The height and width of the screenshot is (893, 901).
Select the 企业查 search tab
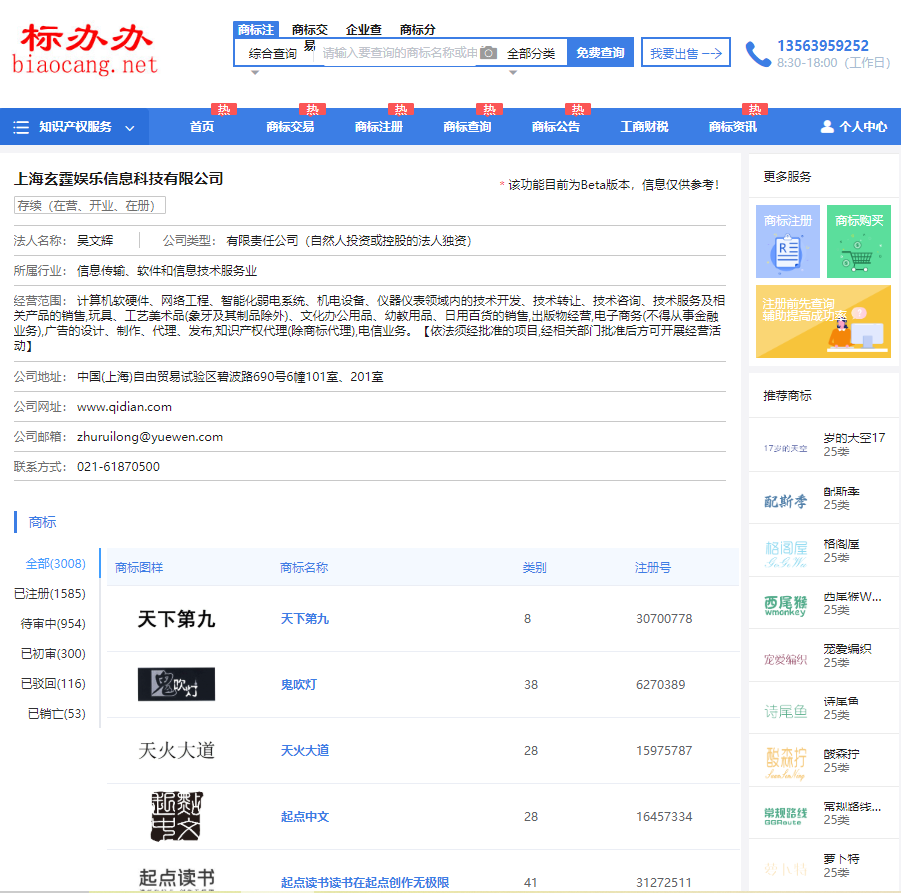[x=364, y=29]
